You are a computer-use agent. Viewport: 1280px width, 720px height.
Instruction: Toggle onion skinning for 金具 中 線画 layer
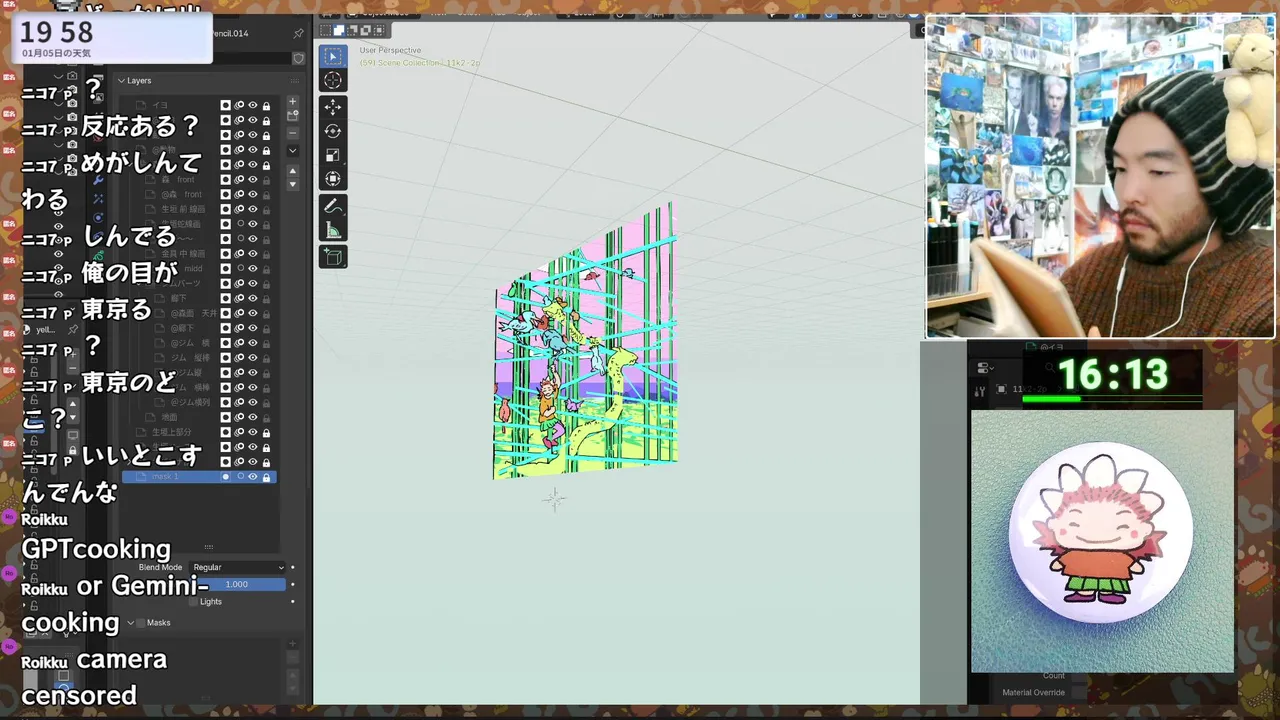240,253
